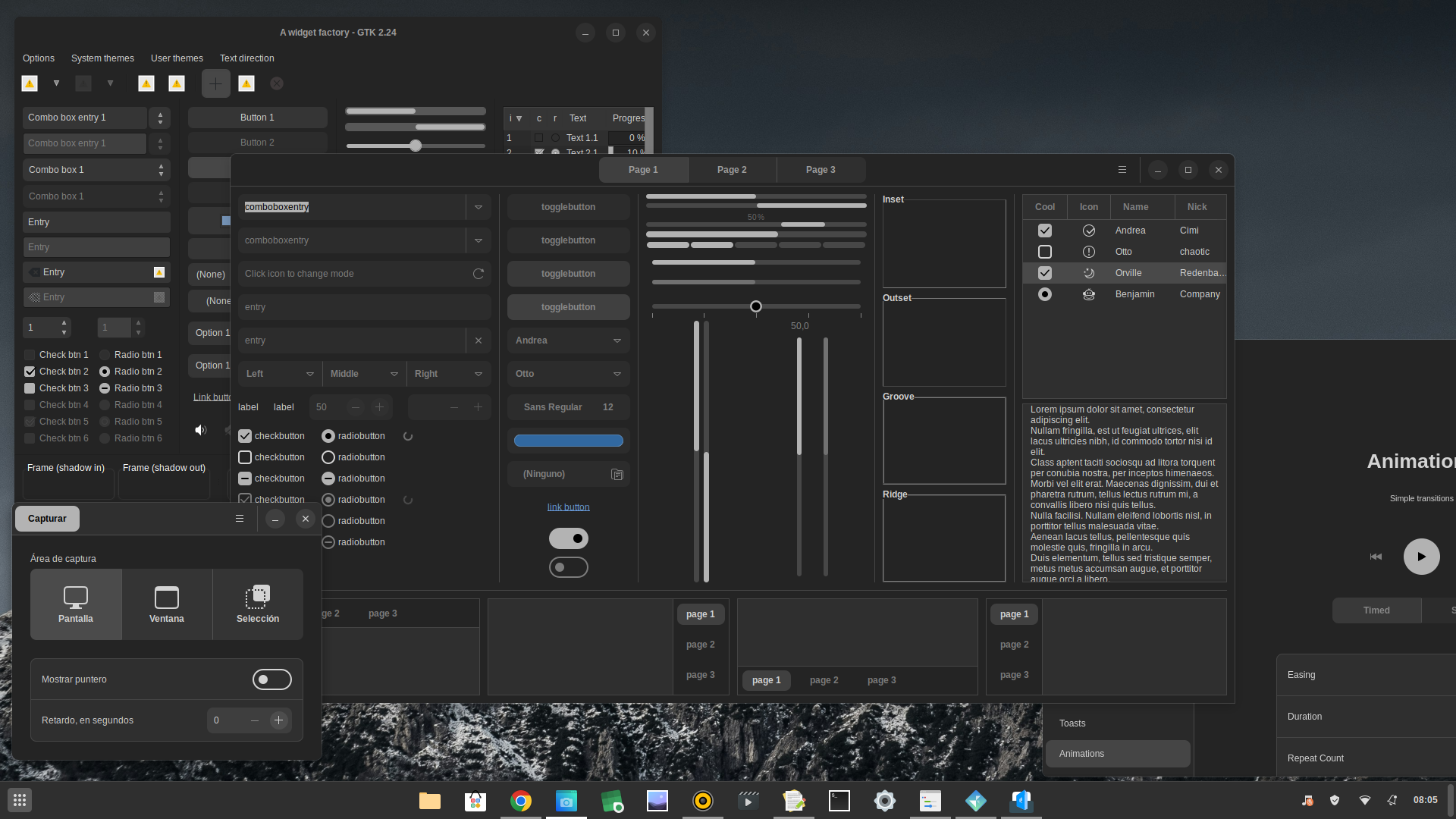Open the Andrea dropdown

click(569, 340)
